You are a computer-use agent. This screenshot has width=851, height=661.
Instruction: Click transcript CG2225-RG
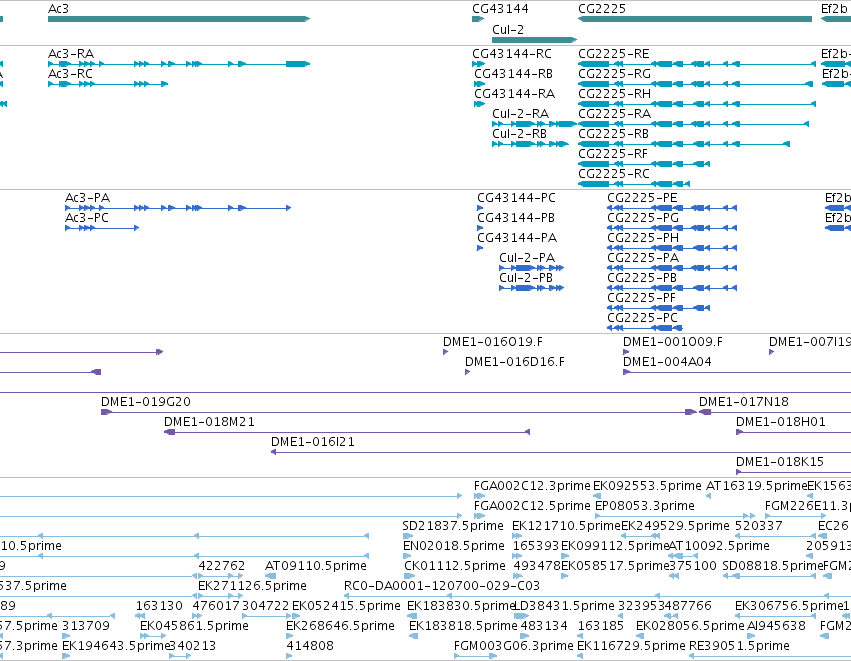click(x=614, y=74)
